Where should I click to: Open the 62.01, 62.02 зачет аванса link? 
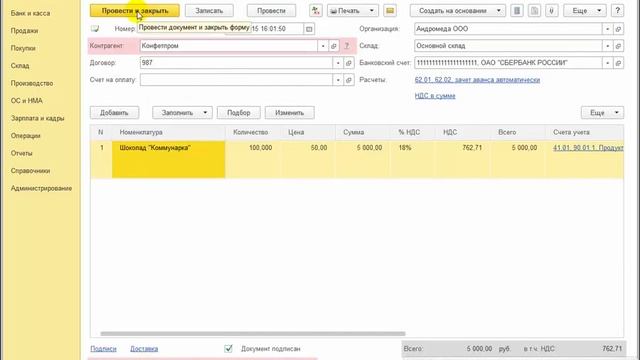pyautogui.click(x=477, y=80)
